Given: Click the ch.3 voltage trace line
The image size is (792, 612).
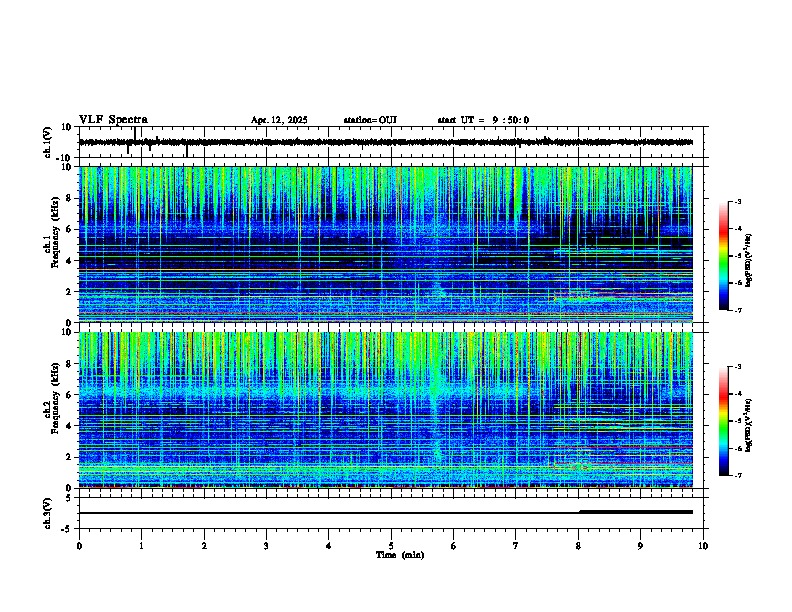Looking at the screenshot, I should click(385, 513).
